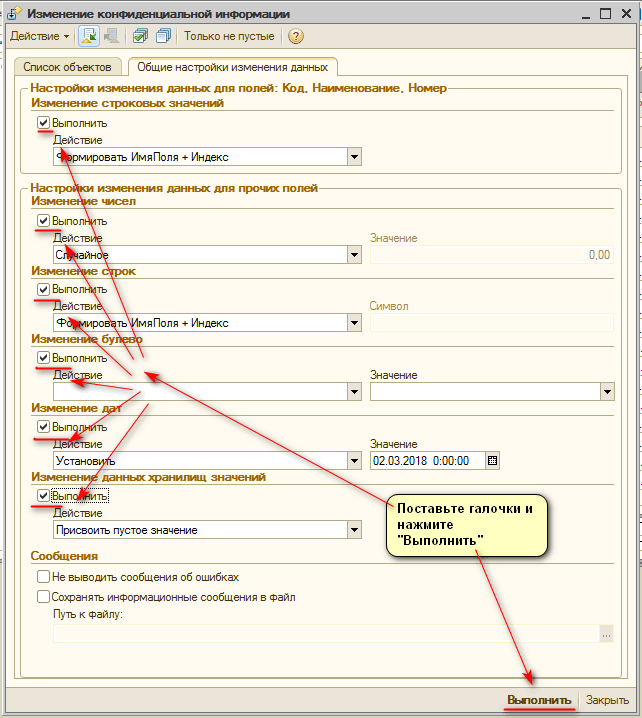This screenshot has width=642, height=718.
Task: Open the calendar picker beside the date value
Action: click(492, 461)
